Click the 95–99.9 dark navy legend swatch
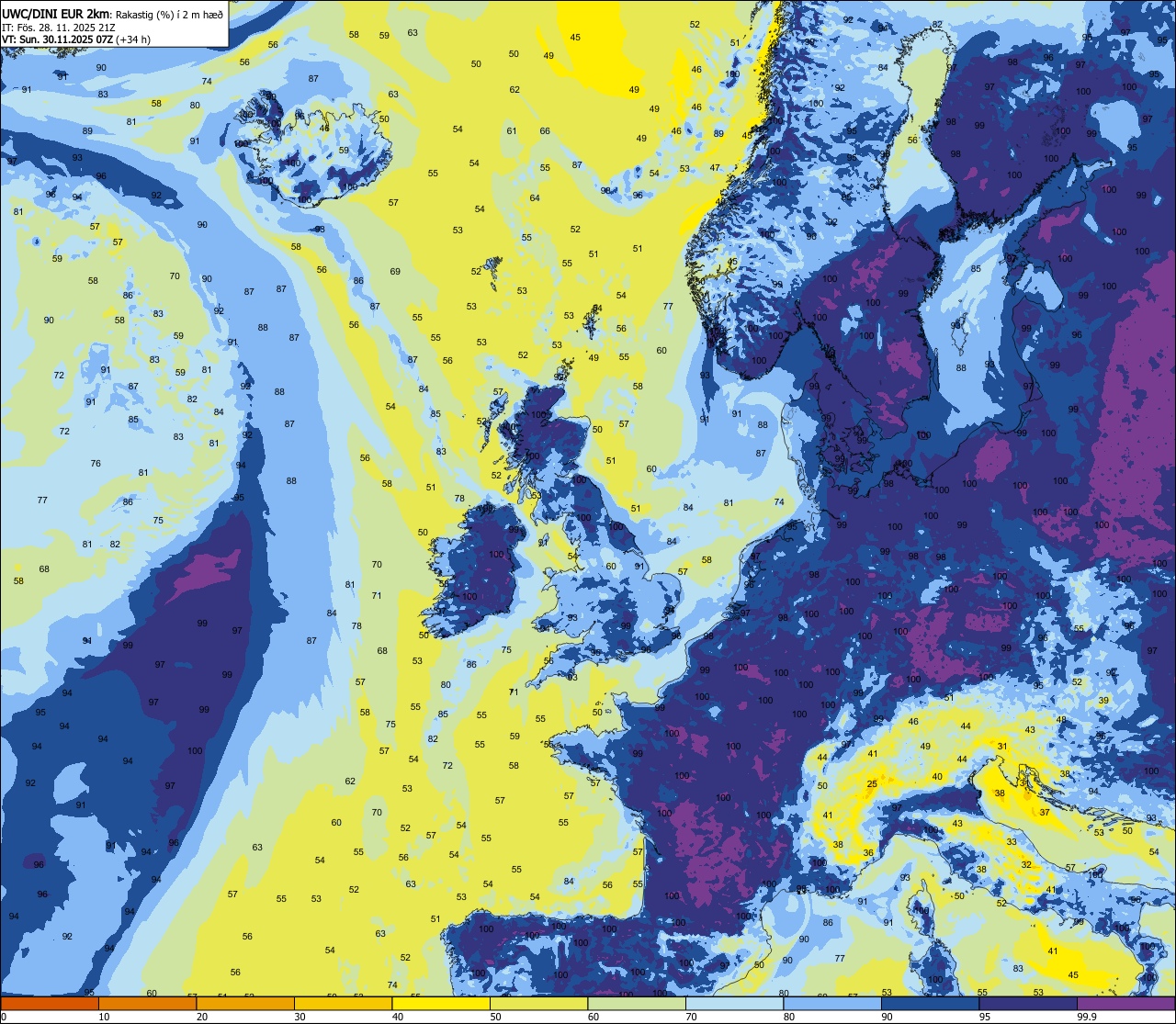This screenshot has height=1024, width=1176. 1029,1003
